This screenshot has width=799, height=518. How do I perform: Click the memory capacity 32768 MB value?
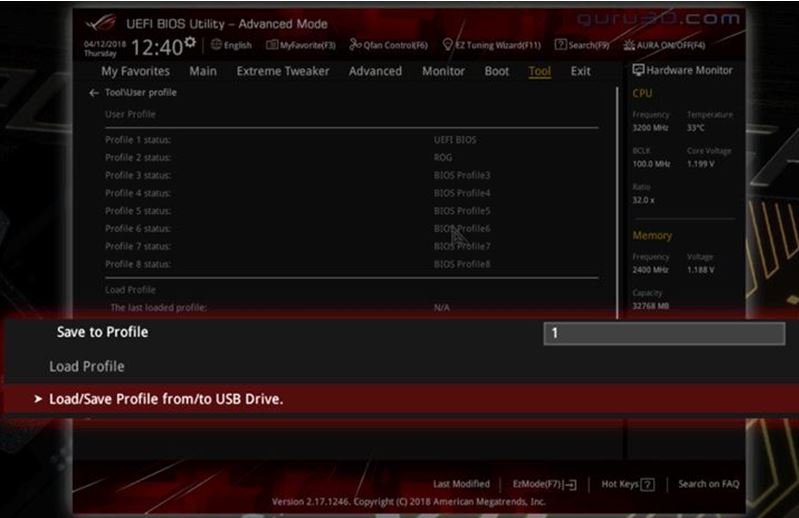651,306
